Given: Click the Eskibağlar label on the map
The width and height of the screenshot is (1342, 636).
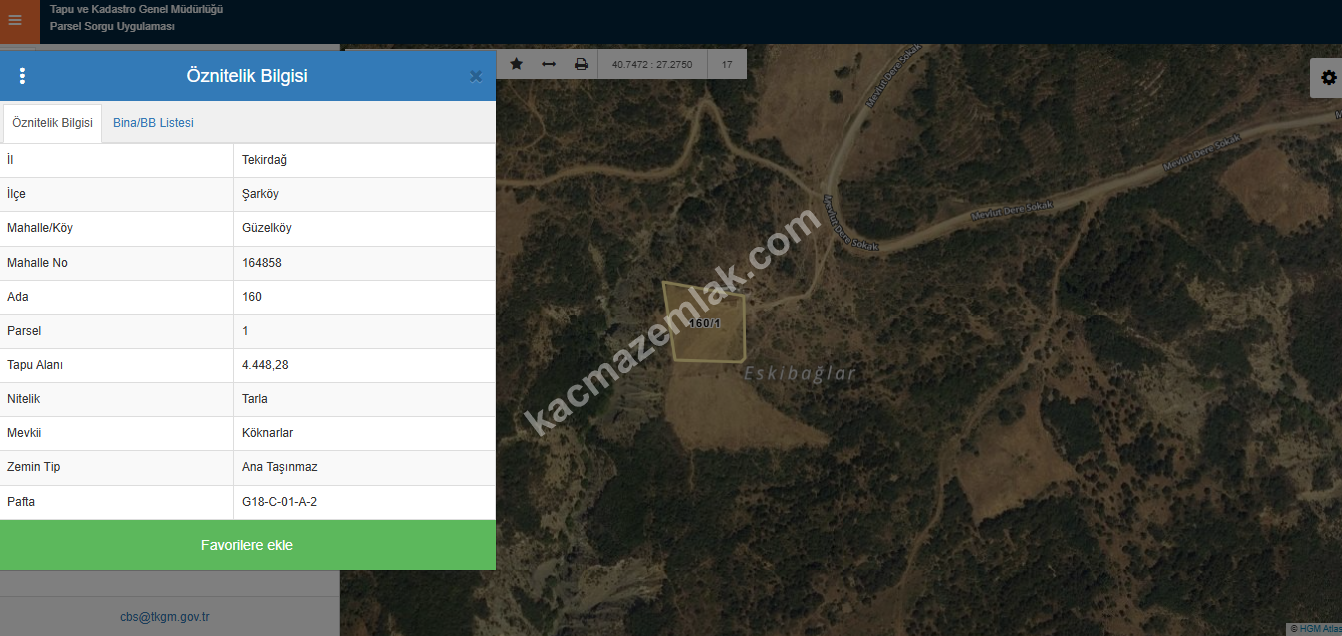Looking at the screenshot, I should pyautogui.click(x=800, y=374).
